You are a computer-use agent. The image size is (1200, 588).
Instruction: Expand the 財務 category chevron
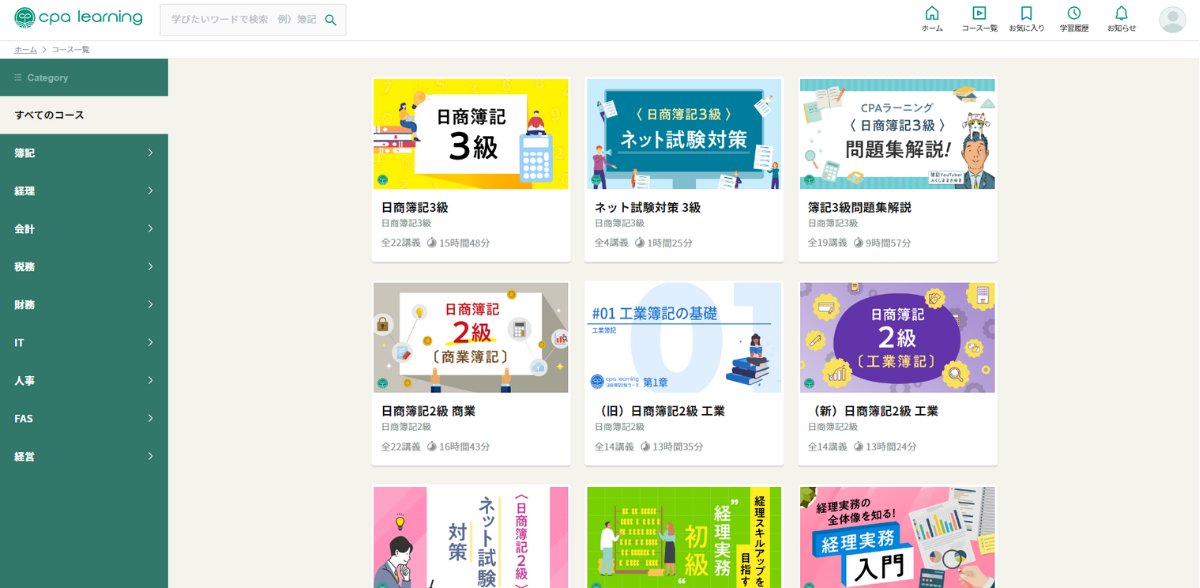click(150, 305)
